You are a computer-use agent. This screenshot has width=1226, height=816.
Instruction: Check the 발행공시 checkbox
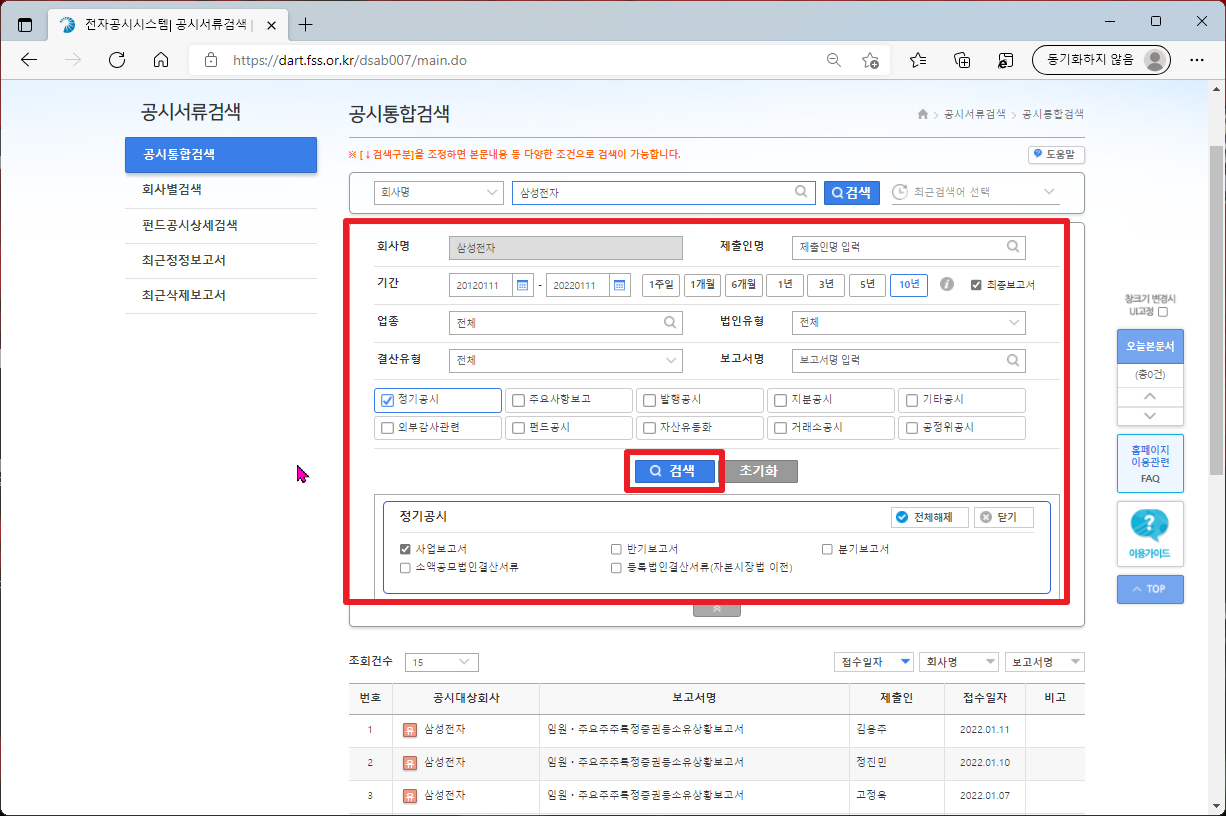(x=650, y=400)
